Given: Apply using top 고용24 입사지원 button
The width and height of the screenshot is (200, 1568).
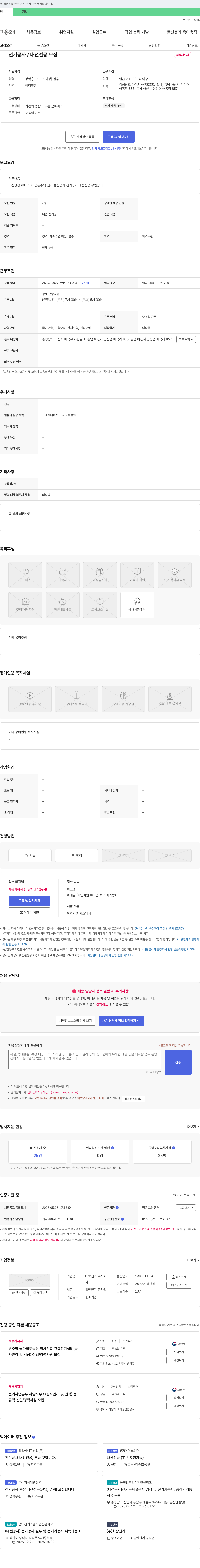Looking at the screenshot, I should (119, 137).
